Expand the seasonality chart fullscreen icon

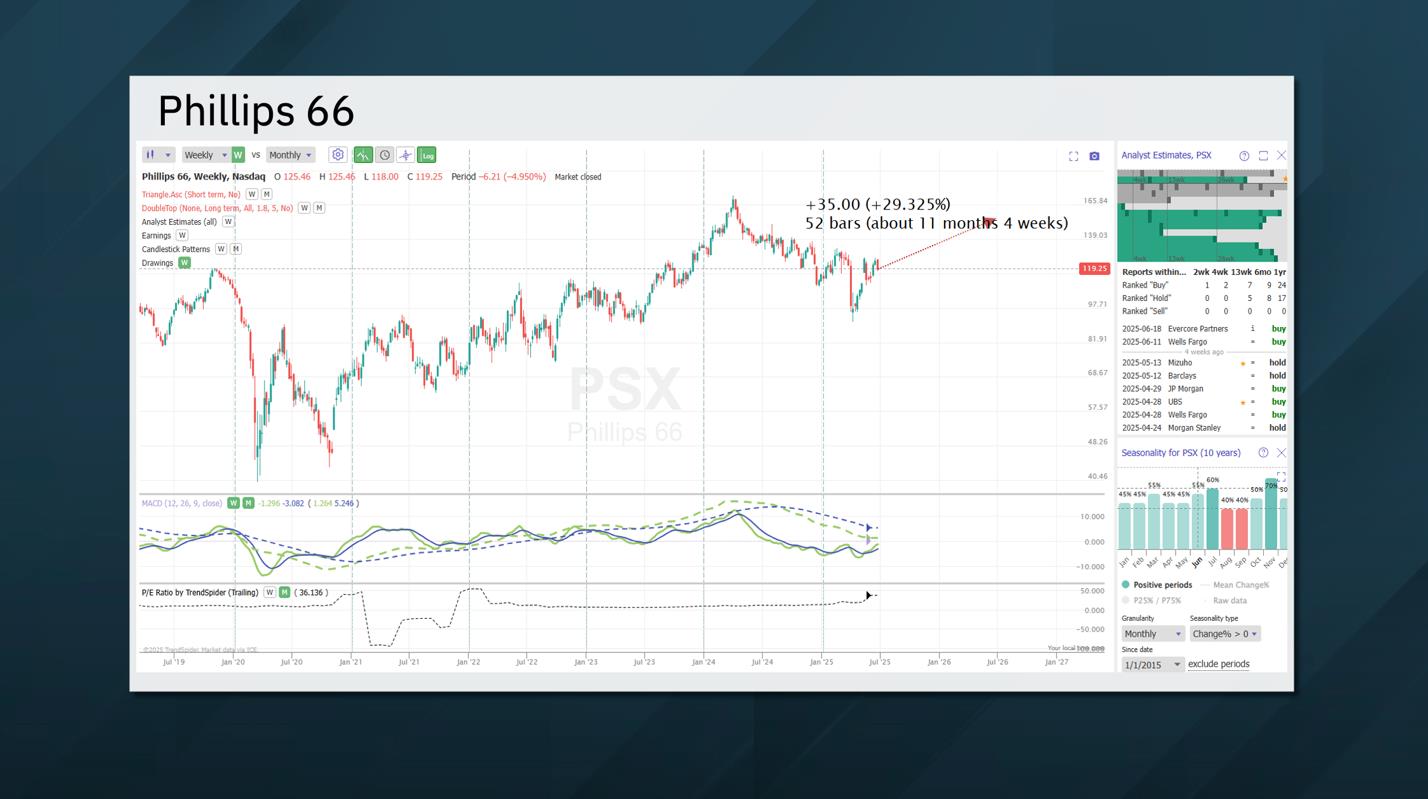[1281, 476]
